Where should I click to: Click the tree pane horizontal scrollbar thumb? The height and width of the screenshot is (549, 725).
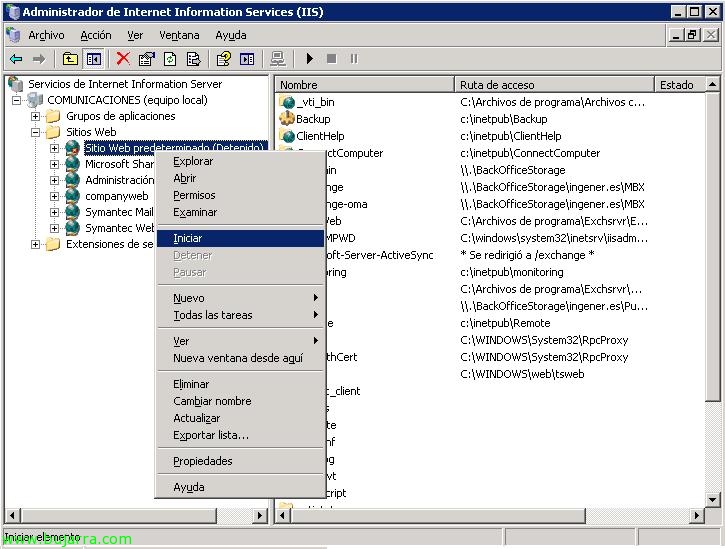[x=119, y=515]
